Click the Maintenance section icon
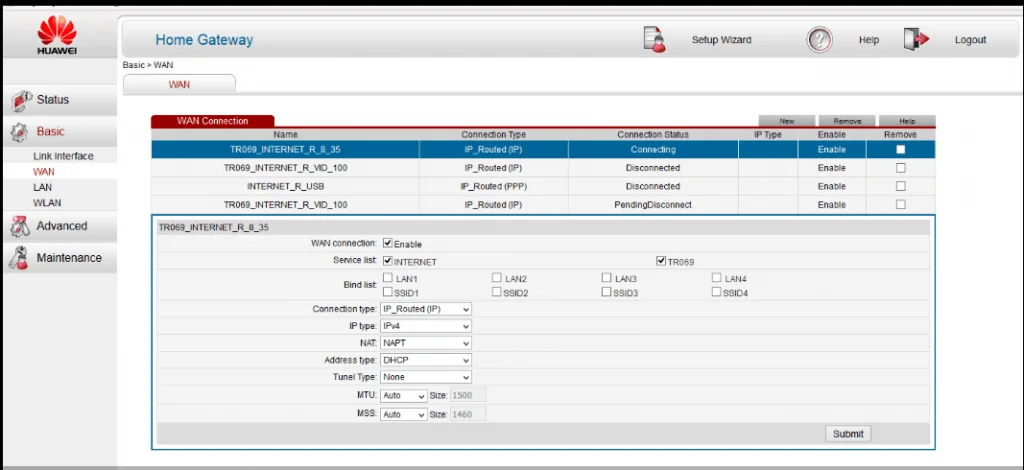The height and width of the screenshot is (470, 1024). coord(20,259)
